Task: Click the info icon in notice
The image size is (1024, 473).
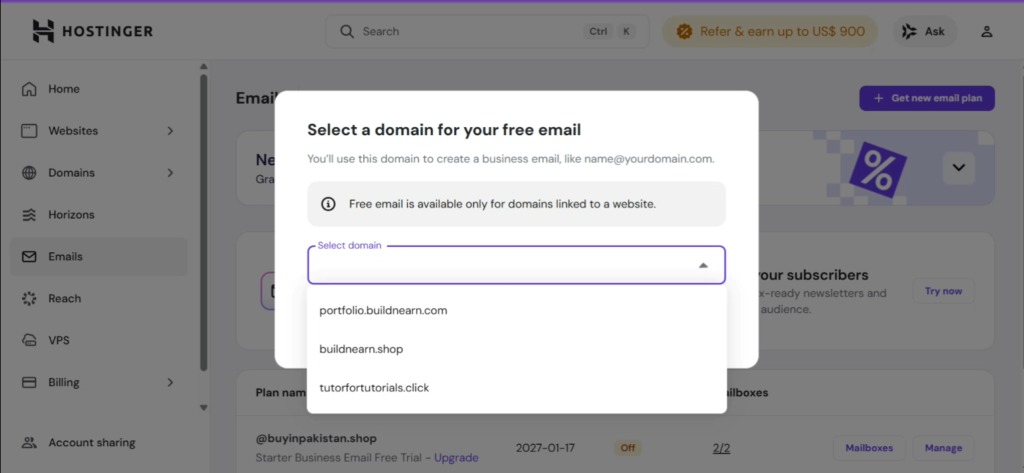Action: 328,204
